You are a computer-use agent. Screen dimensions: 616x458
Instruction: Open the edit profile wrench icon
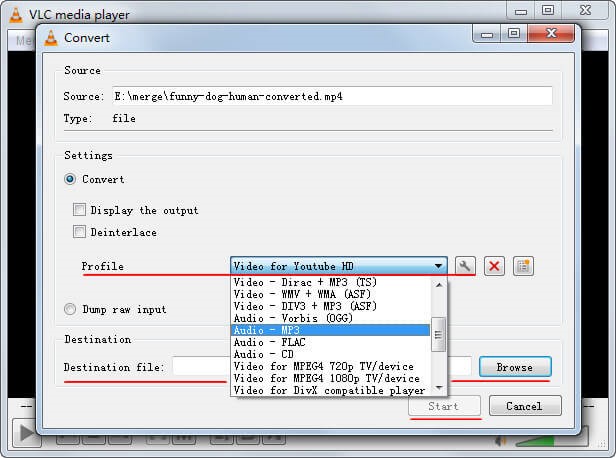click(x=465, y=266)
